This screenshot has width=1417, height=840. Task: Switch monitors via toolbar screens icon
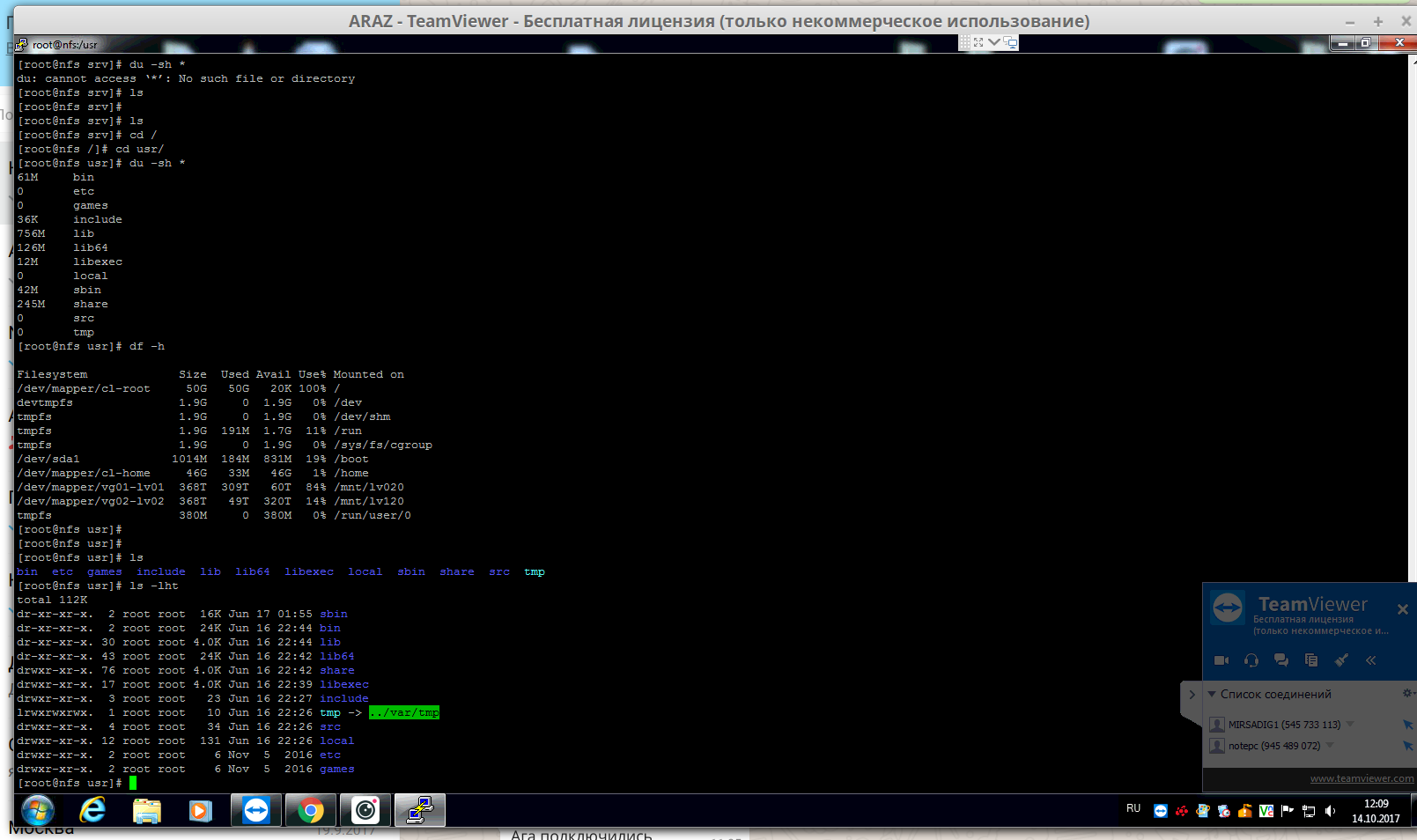coord(1010,42)
